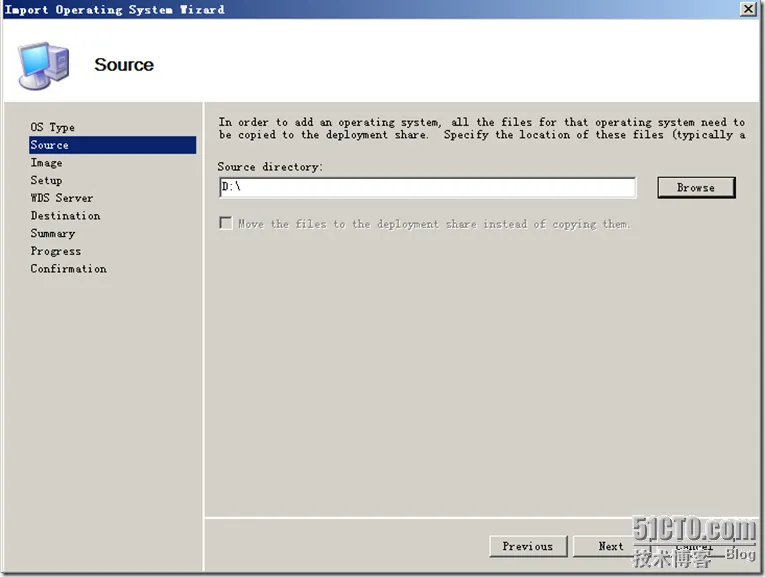Select the OS Type wizard step

click(x=53, y=127)
